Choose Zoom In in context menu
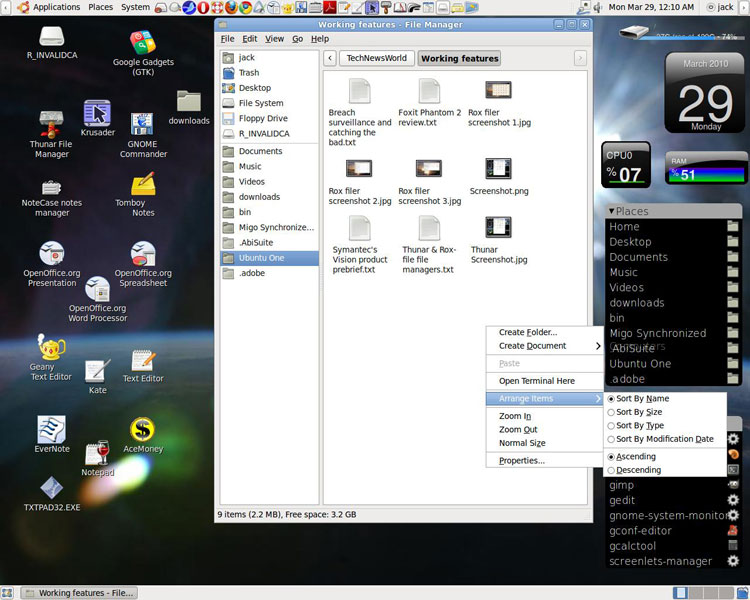Screen dimensions: 750x600 (544, 416)
